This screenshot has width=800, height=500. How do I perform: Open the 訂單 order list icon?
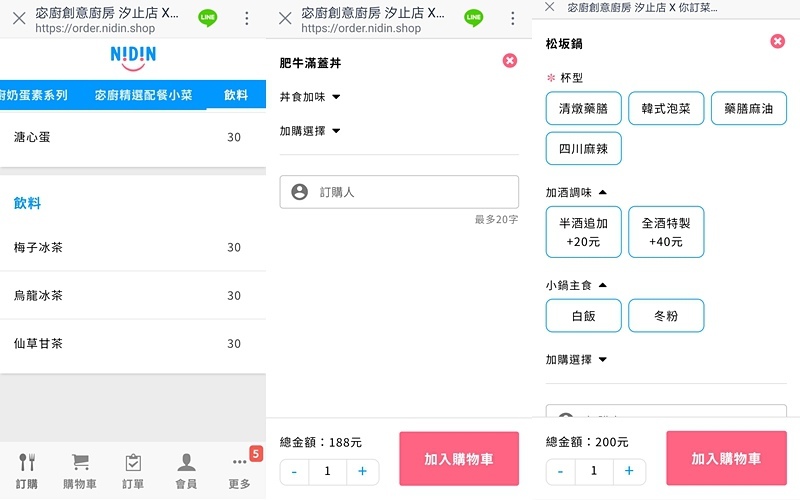point(133,470)
